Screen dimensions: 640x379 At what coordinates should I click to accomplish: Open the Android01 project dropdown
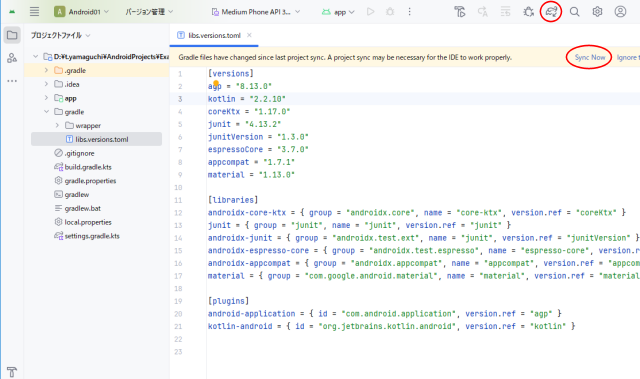(82, 12)
